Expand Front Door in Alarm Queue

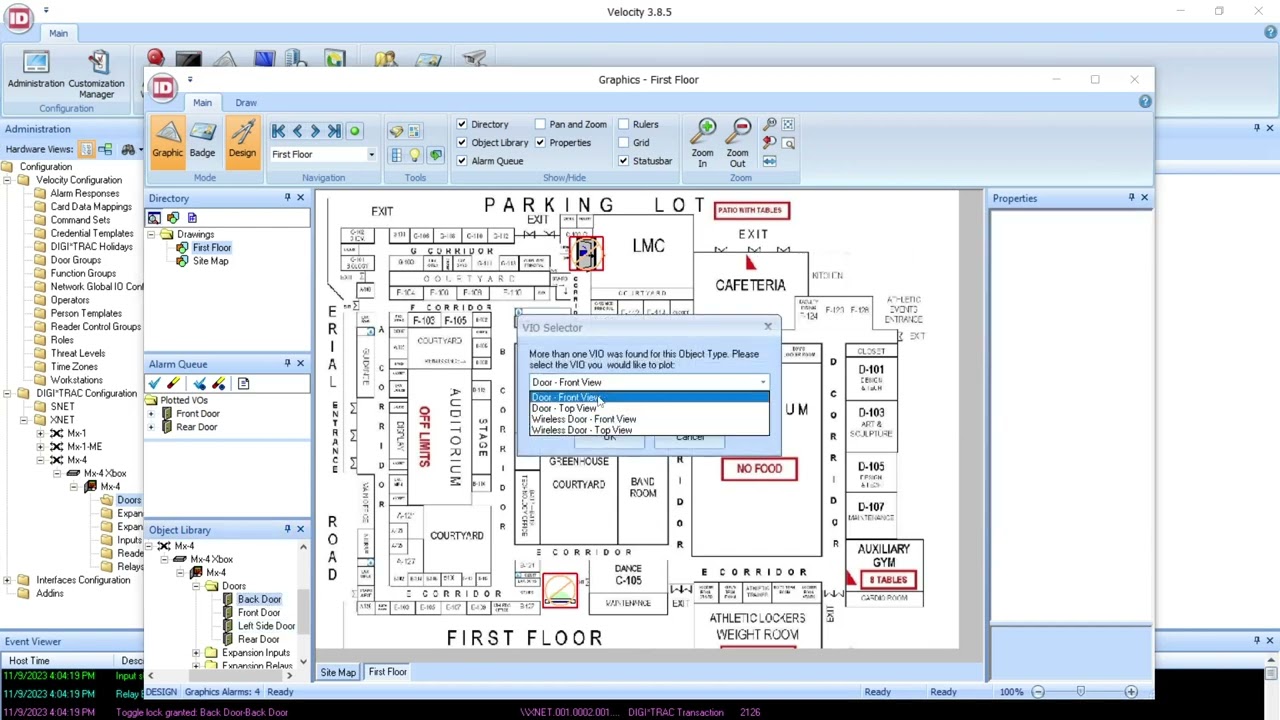pos(152,414)
